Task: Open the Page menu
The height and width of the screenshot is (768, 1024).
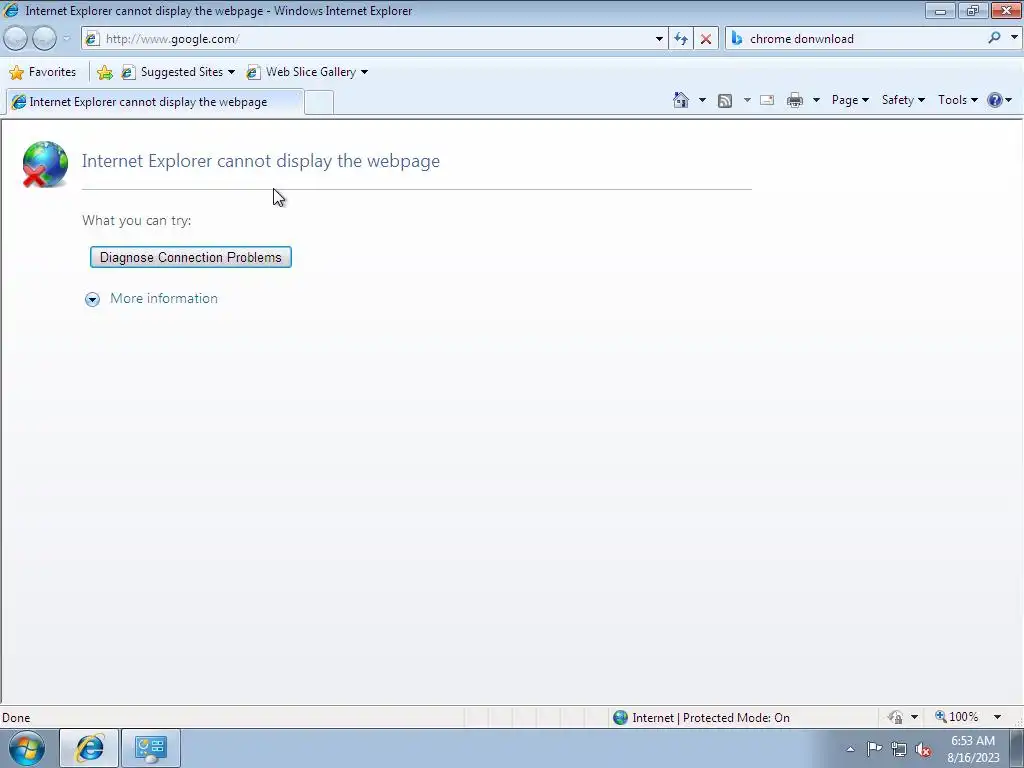Action: pos(850,100)
